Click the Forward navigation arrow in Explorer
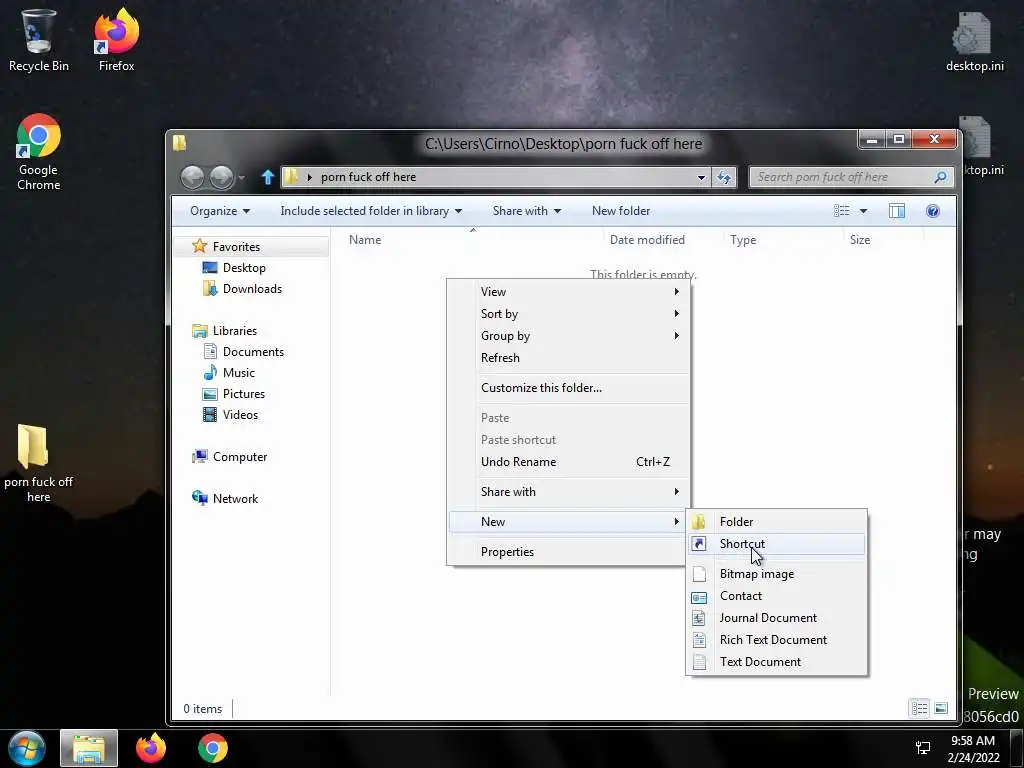Viewport: 1024px width, 768px height. click(x=221, y=177)
